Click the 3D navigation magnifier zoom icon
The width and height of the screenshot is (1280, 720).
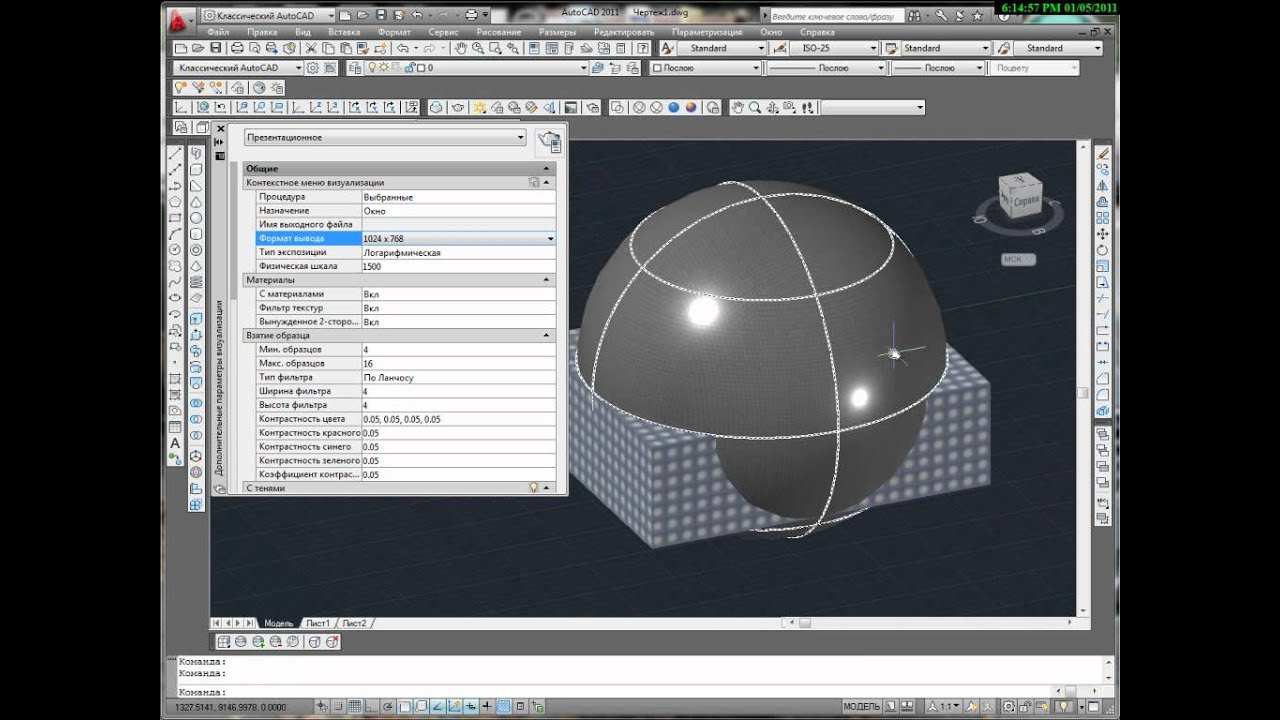click(x=755, y=108)
